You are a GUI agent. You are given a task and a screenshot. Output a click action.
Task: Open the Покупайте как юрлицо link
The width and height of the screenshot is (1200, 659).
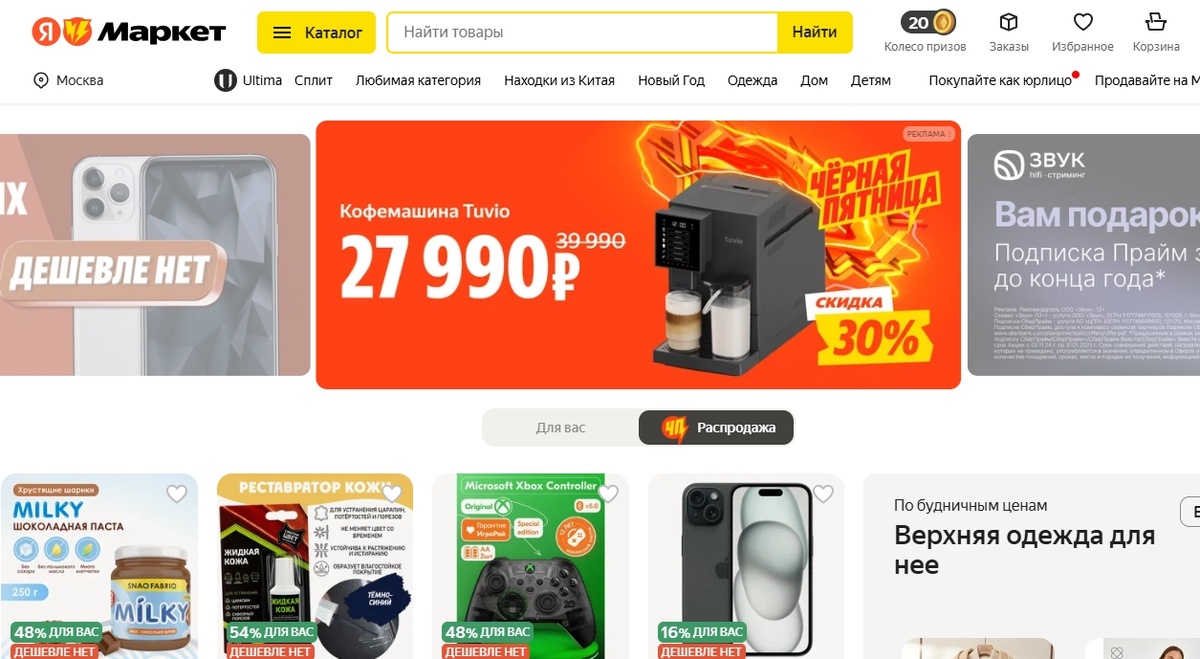pyautogui.click(x=1000, y=80)
